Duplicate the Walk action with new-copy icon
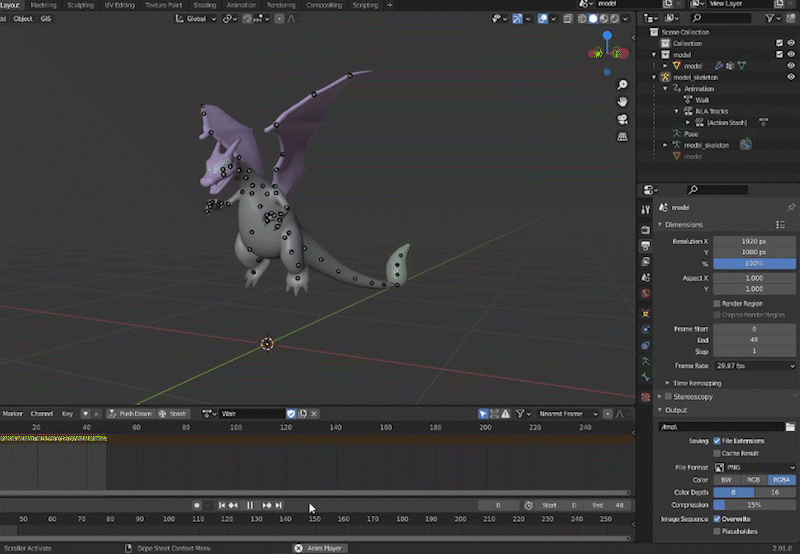This screenshot has width=800, height=554. (303, 414)
